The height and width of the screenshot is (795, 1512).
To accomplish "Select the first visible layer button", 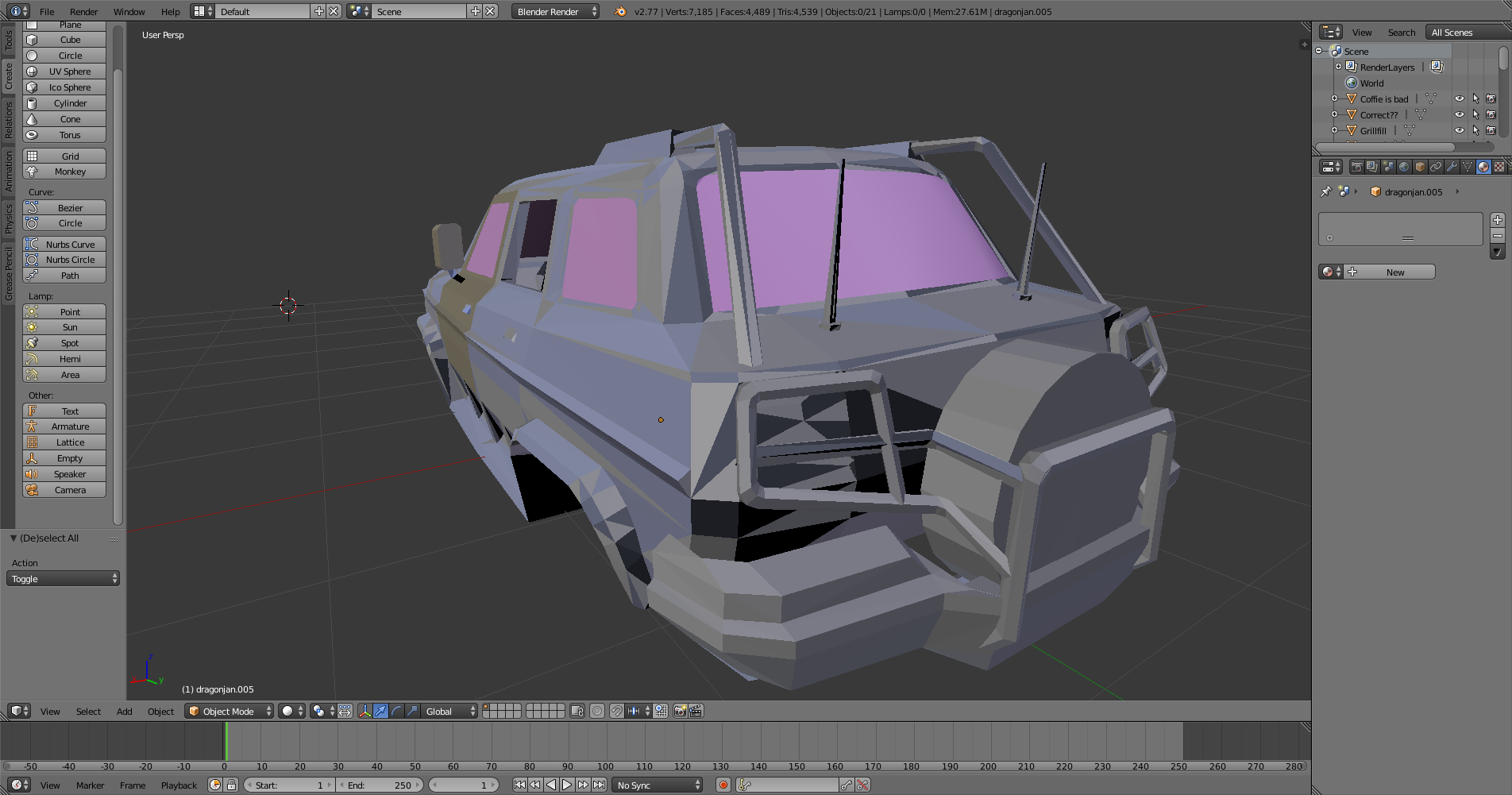I will (x=487, y=707).
